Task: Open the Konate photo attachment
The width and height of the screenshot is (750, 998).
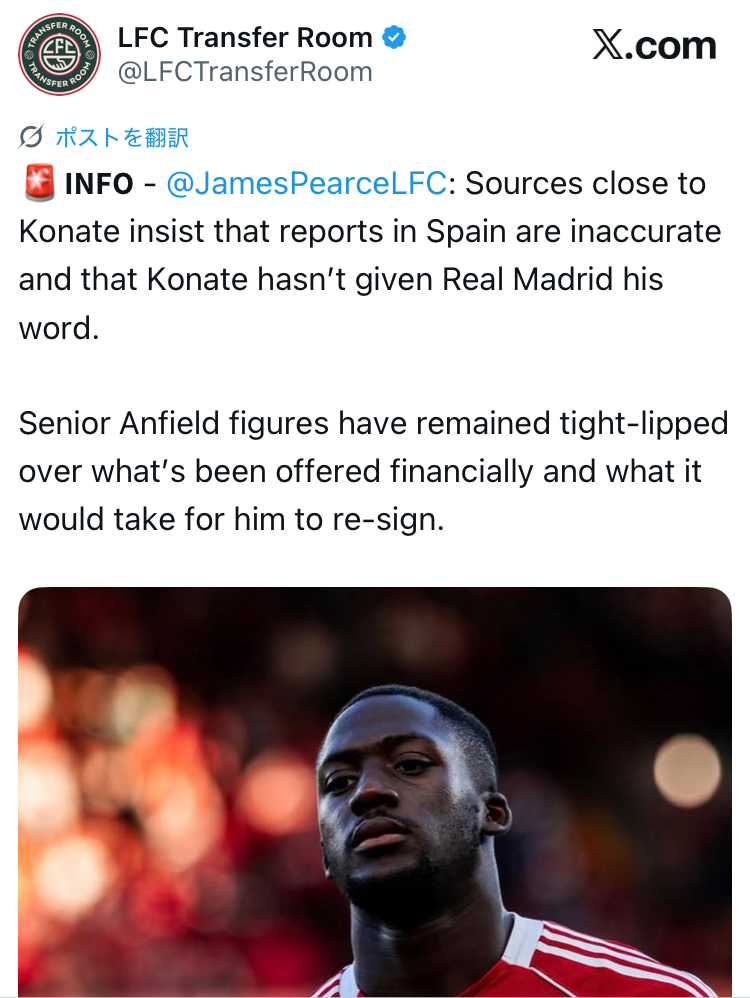Action: point(375,790)
